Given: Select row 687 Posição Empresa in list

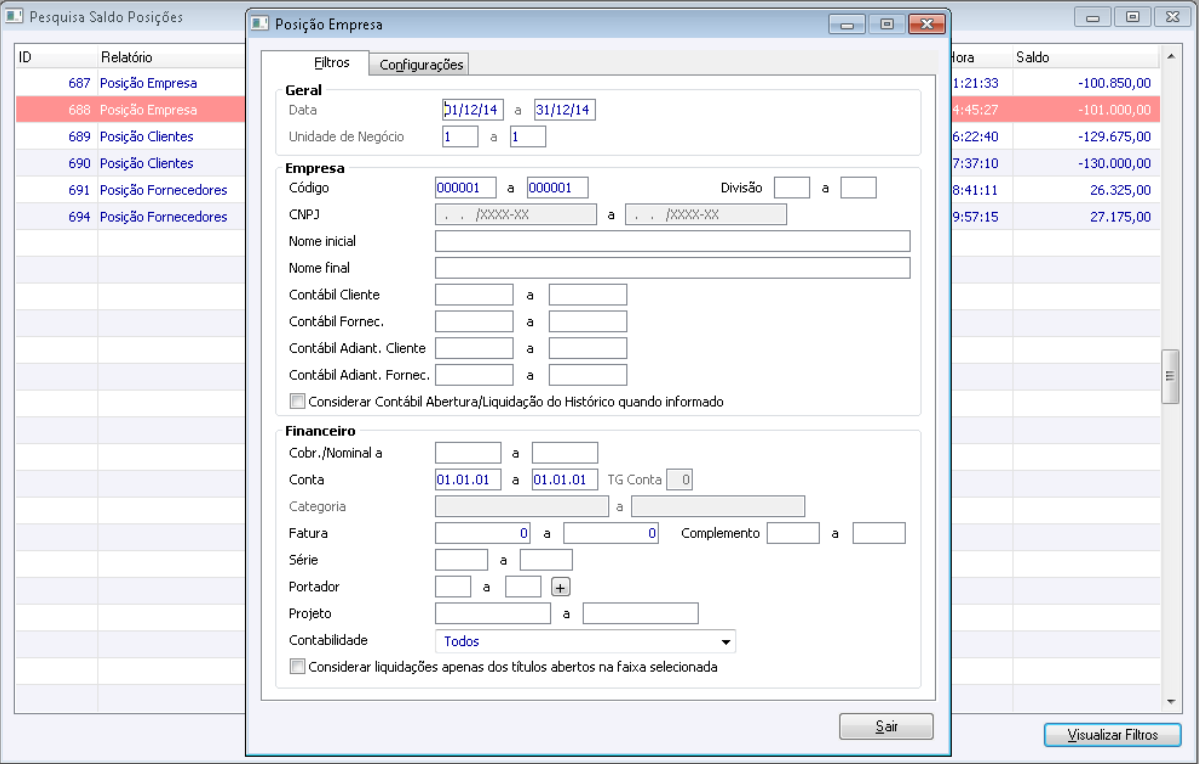Looking at the screenshot, I should tap(131, 83).
